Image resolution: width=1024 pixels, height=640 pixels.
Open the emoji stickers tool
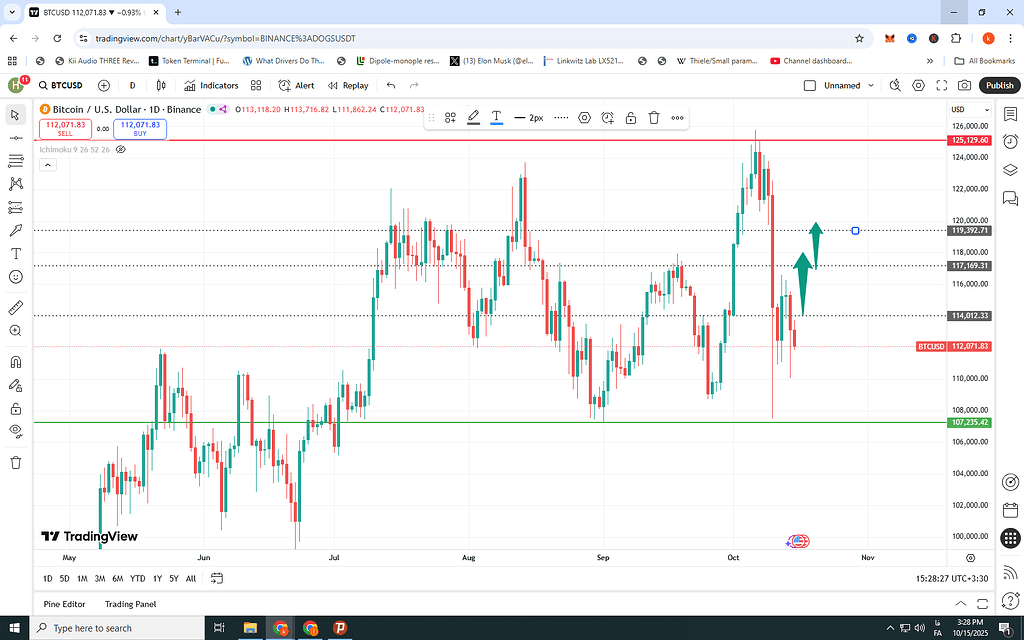point(15,276)
